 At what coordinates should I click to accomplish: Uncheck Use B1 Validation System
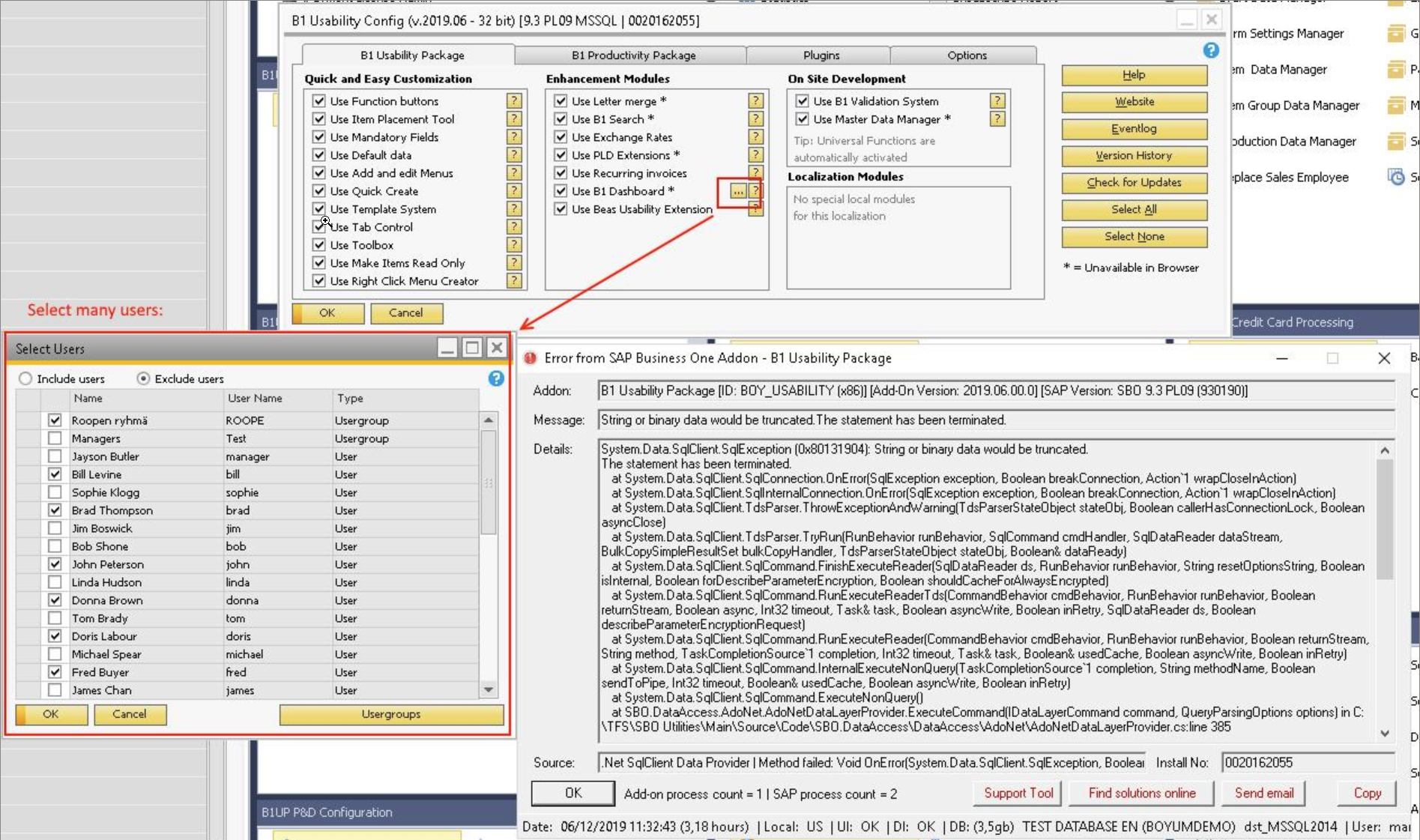click(803, 100)
